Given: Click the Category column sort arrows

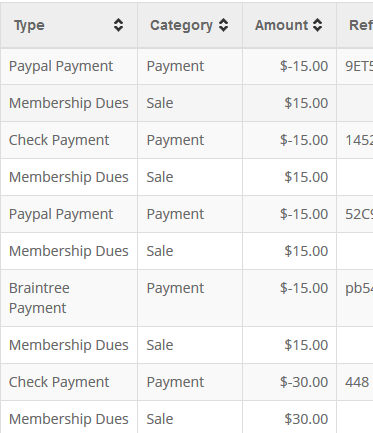Looking at the screenshot, I should (224, 25).
